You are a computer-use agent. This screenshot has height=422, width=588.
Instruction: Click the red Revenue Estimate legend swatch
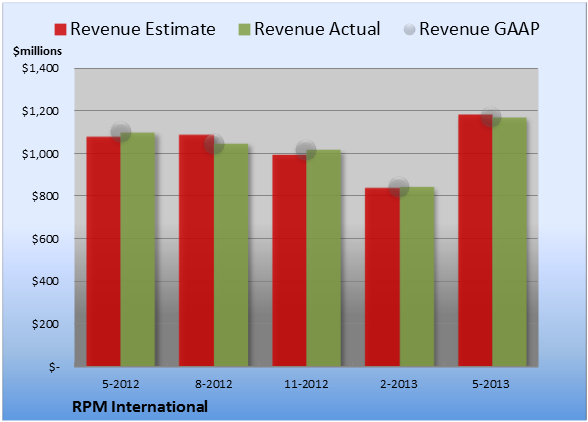60,30
